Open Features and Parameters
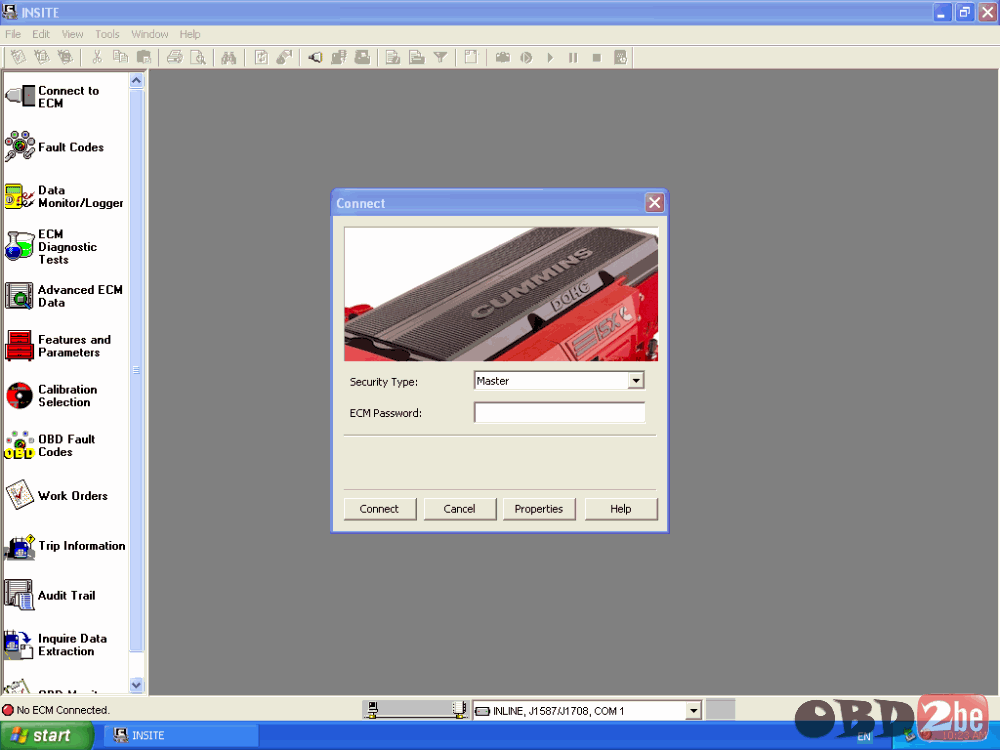Image resolution: width=1000 pixels, height=750 pixels. (x=58, y=346)
